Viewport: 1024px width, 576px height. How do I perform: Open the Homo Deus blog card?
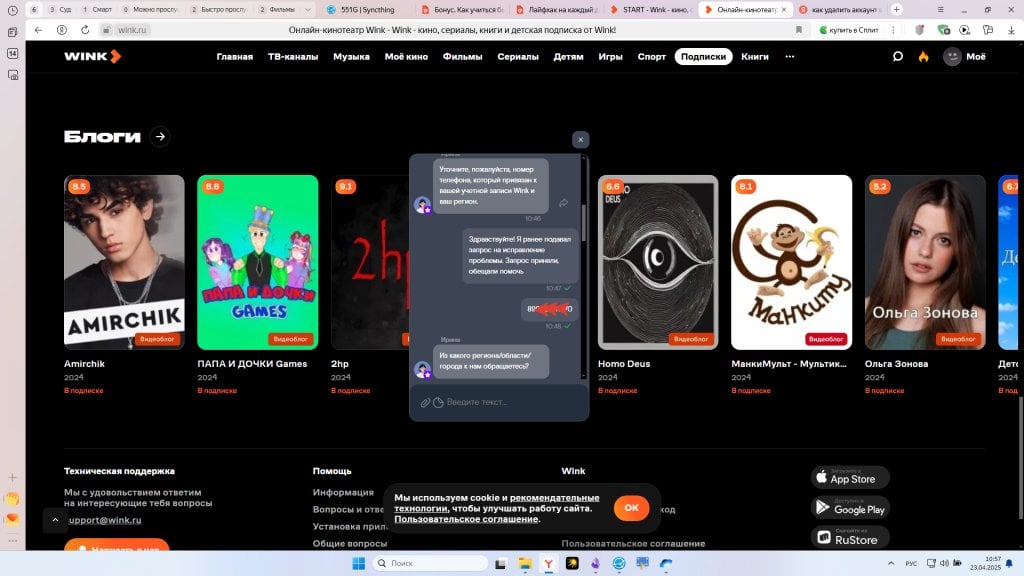[658, 262]
